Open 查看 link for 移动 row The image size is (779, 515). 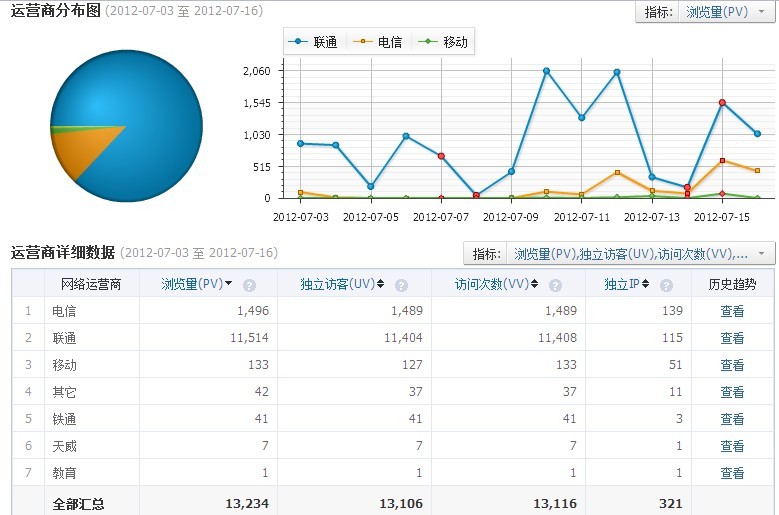(732, 365)
